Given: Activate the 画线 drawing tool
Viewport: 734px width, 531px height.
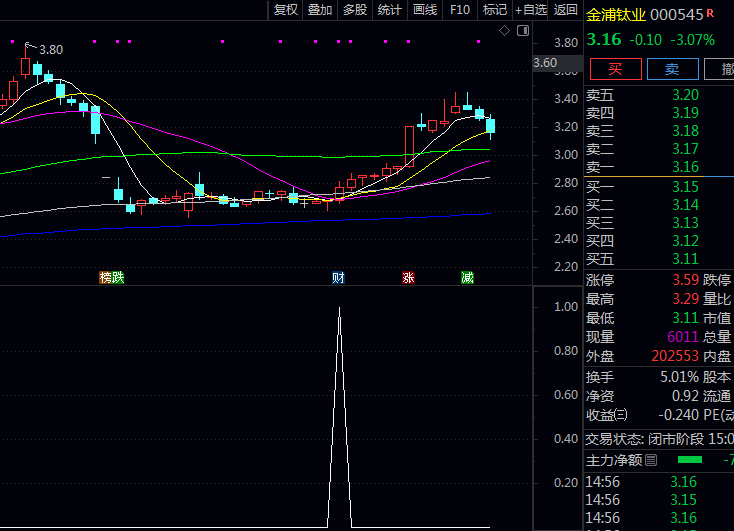Looking at the screenshot, I should point(425,10).
